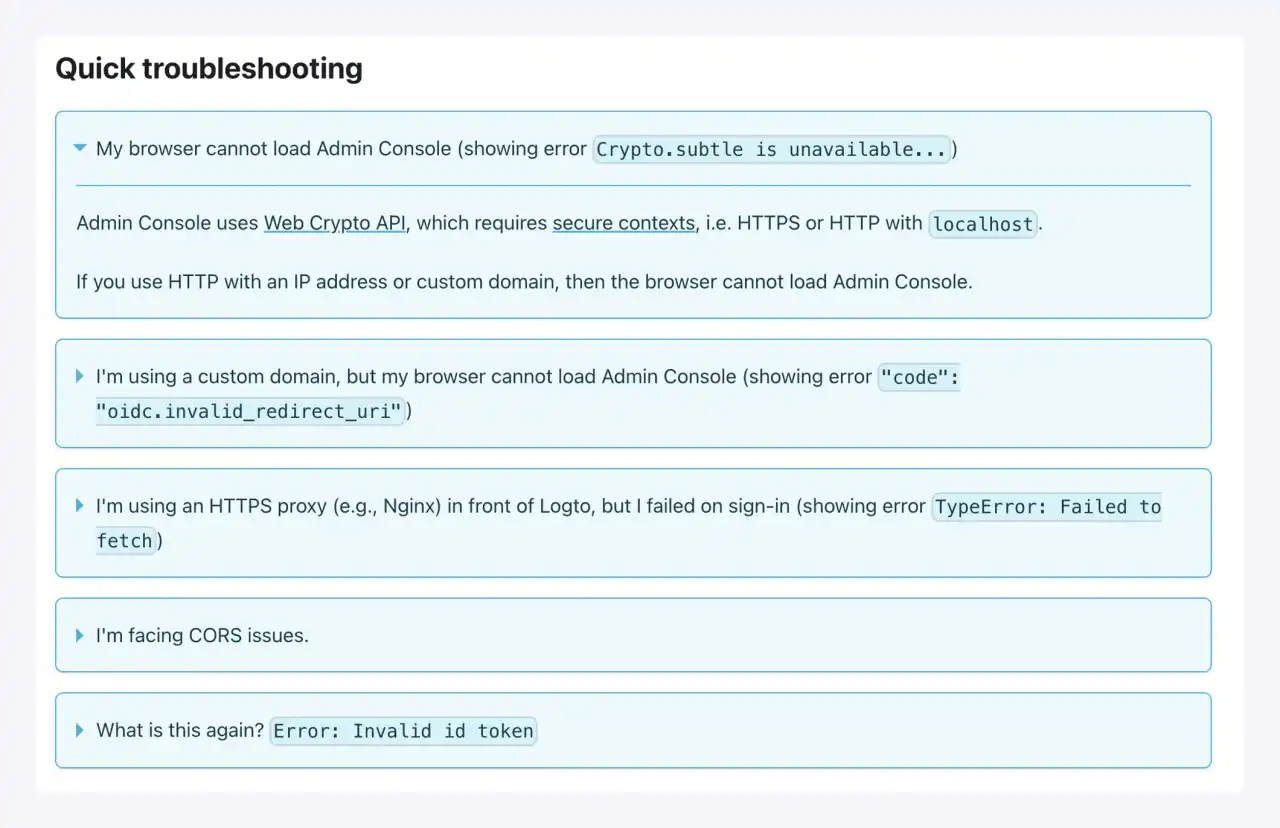Viewport: 1280px width, 828px height.
Task: Open the Web Crypto API link
Action: (x=335, y=223)
